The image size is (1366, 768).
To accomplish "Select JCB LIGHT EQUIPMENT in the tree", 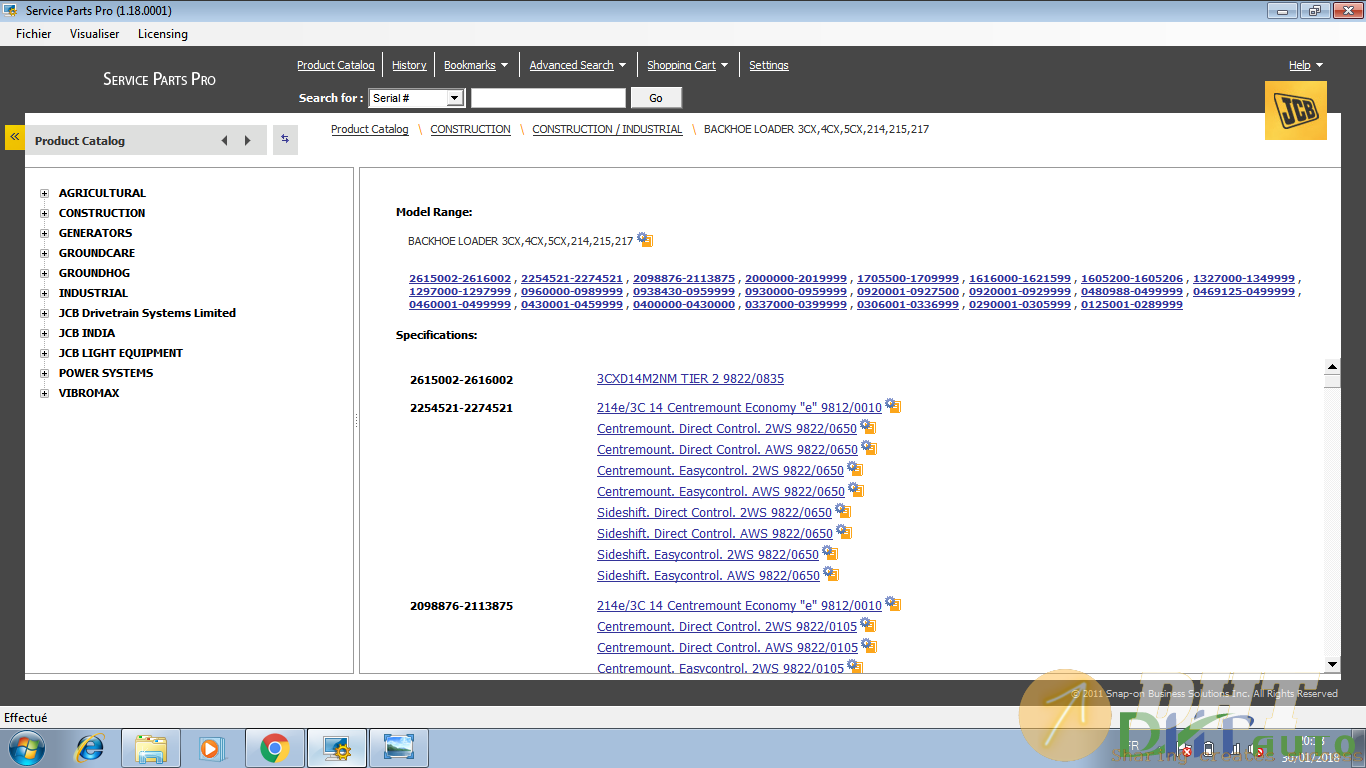I will 121,353.
